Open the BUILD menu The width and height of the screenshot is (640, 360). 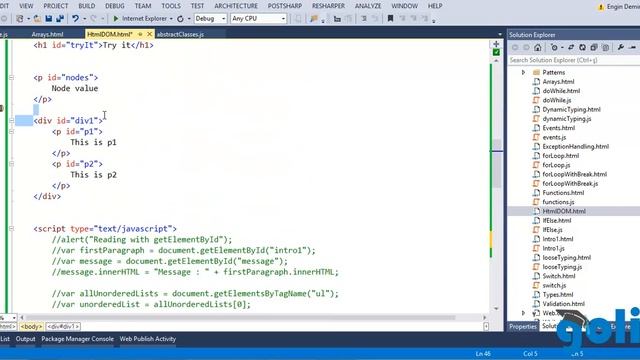pyautogui.click(x=87, y=6)
